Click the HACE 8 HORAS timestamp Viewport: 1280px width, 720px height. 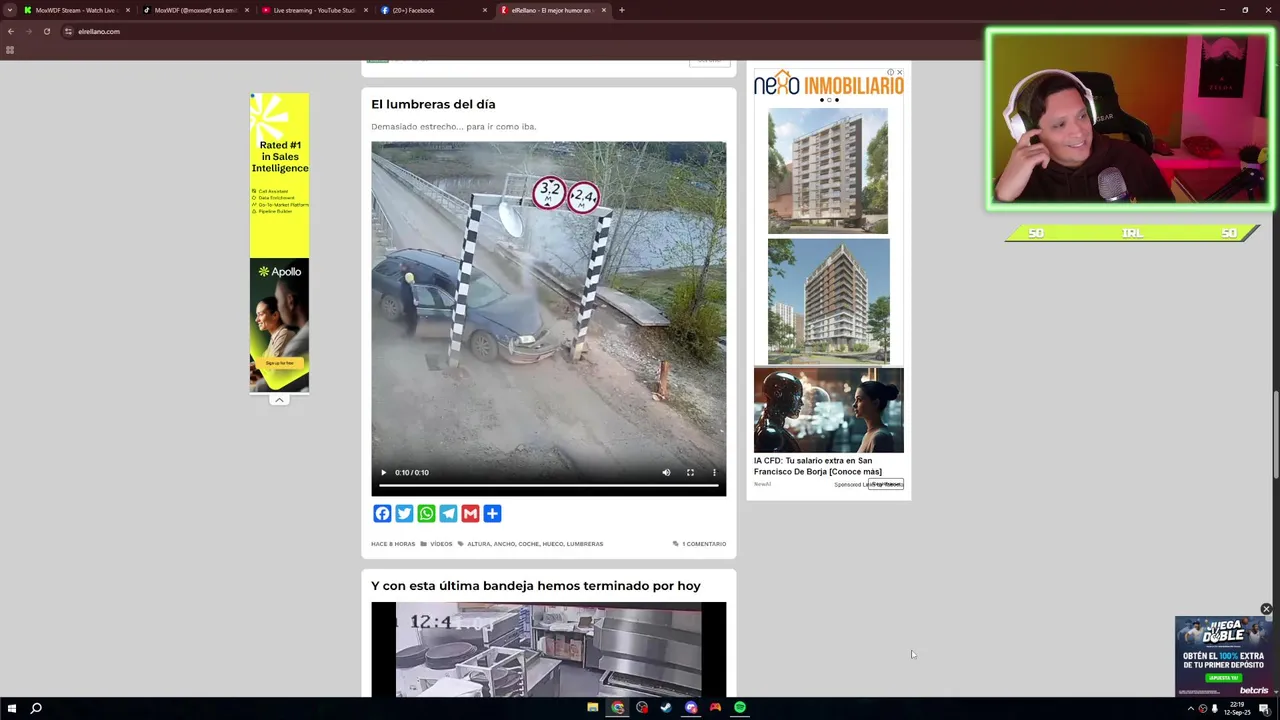pyautogui.click(x=393, y=544)
